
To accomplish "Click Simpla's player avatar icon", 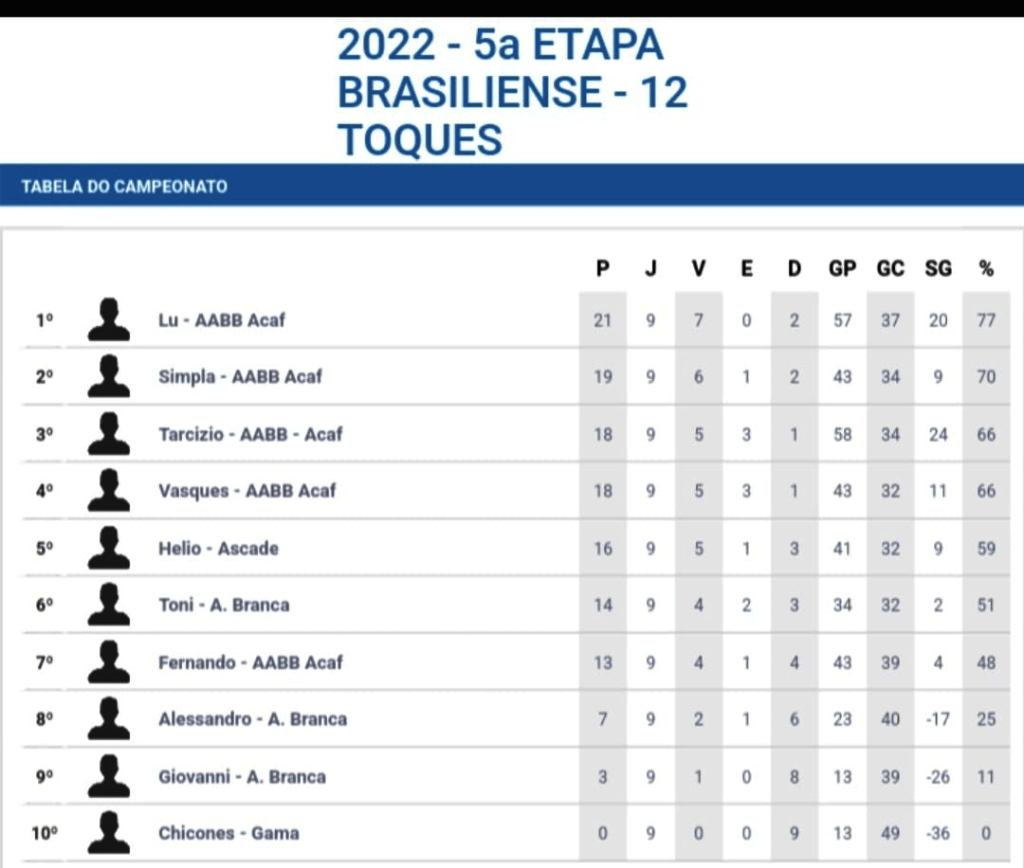I will click(108, 377).
